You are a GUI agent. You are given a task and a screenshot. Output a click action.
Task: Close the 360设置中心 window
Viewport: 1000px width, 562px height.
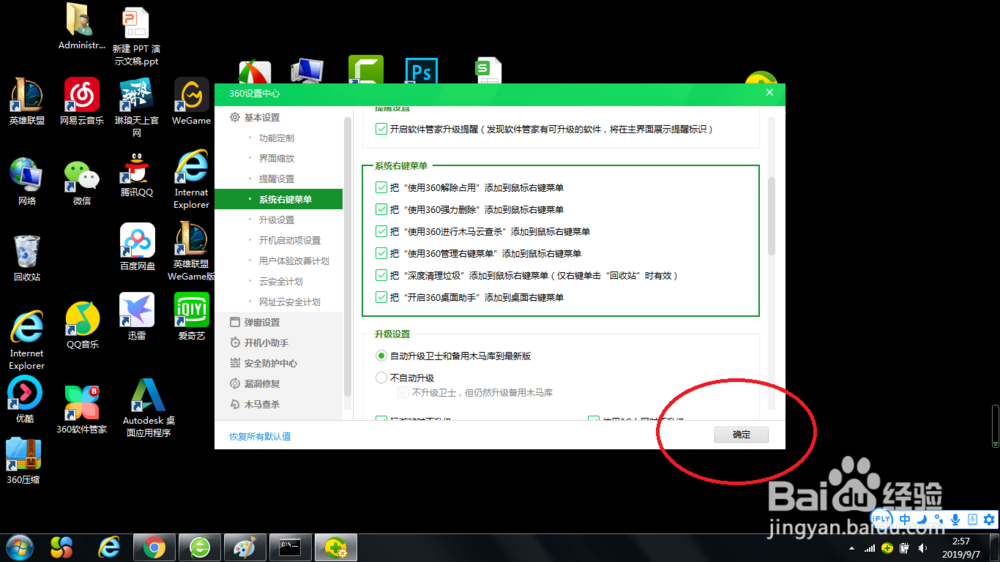770,92
